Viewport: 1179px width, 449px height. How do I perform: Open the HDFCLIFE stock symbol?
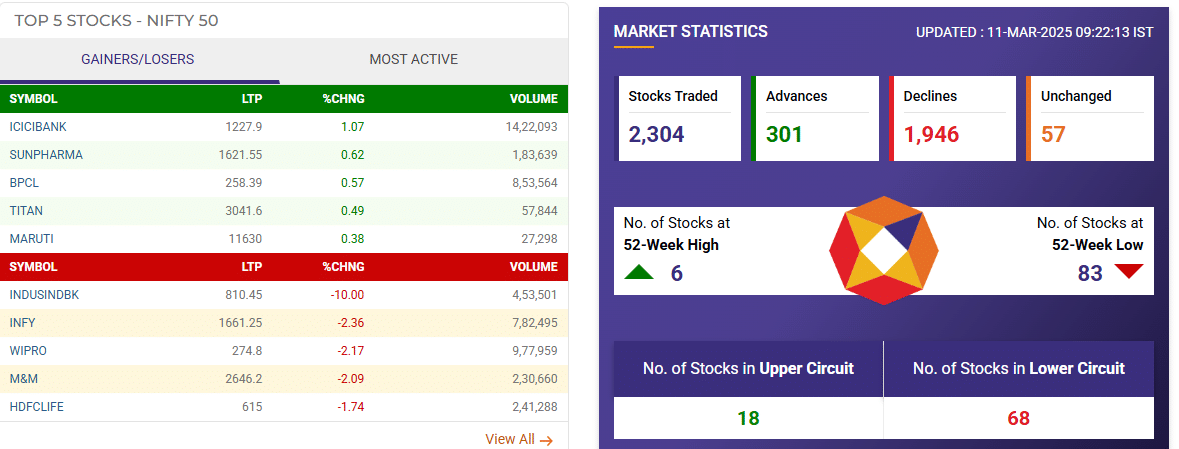(36, 407)
